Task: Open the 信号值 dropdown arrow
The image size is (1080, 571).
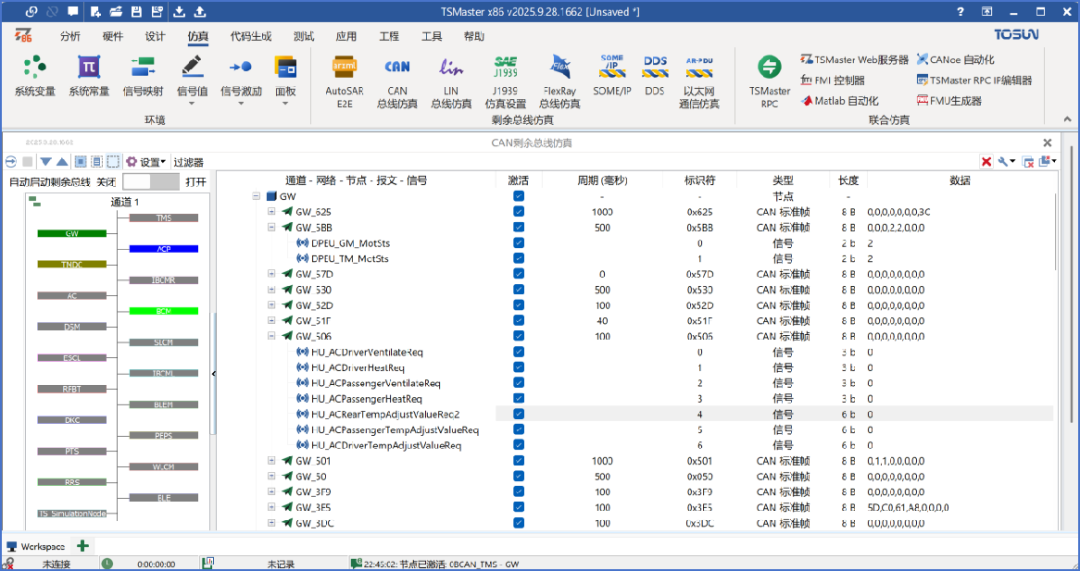Action: (192, 104)
